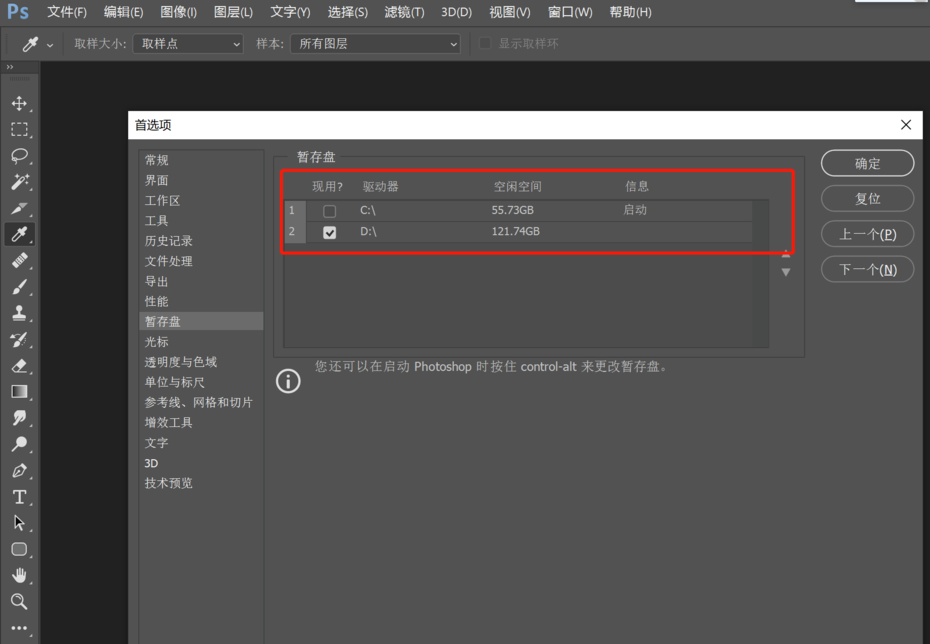Select 暂存盘 preferences category

point(201,321)
